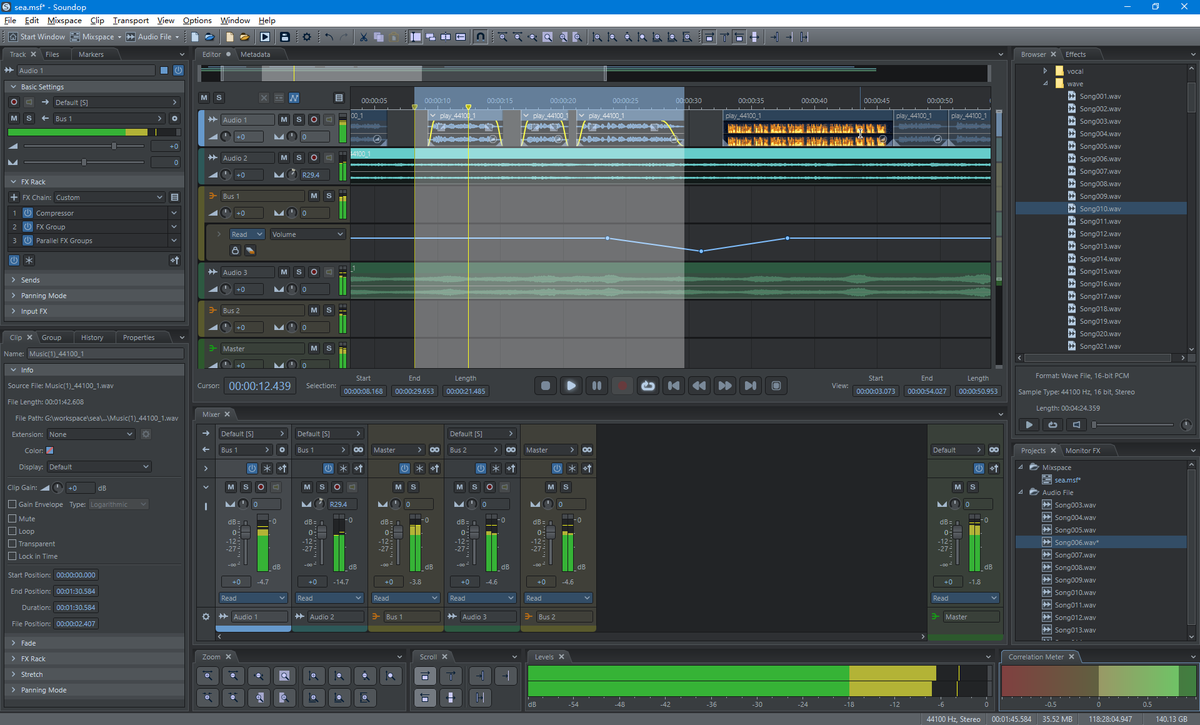Toggle loop playback in transport

pos(648,385)
